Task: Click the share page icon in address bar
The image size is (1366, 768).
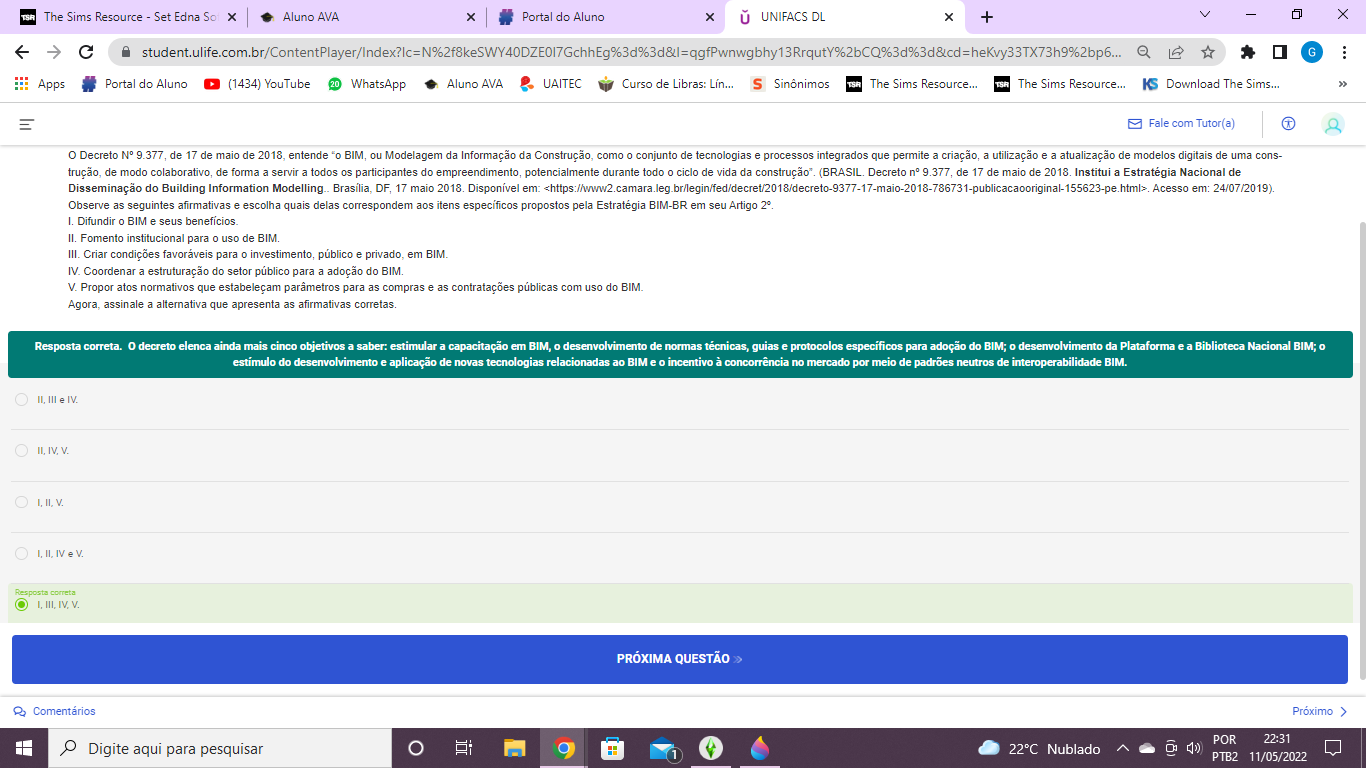Action: (1176, 52)
